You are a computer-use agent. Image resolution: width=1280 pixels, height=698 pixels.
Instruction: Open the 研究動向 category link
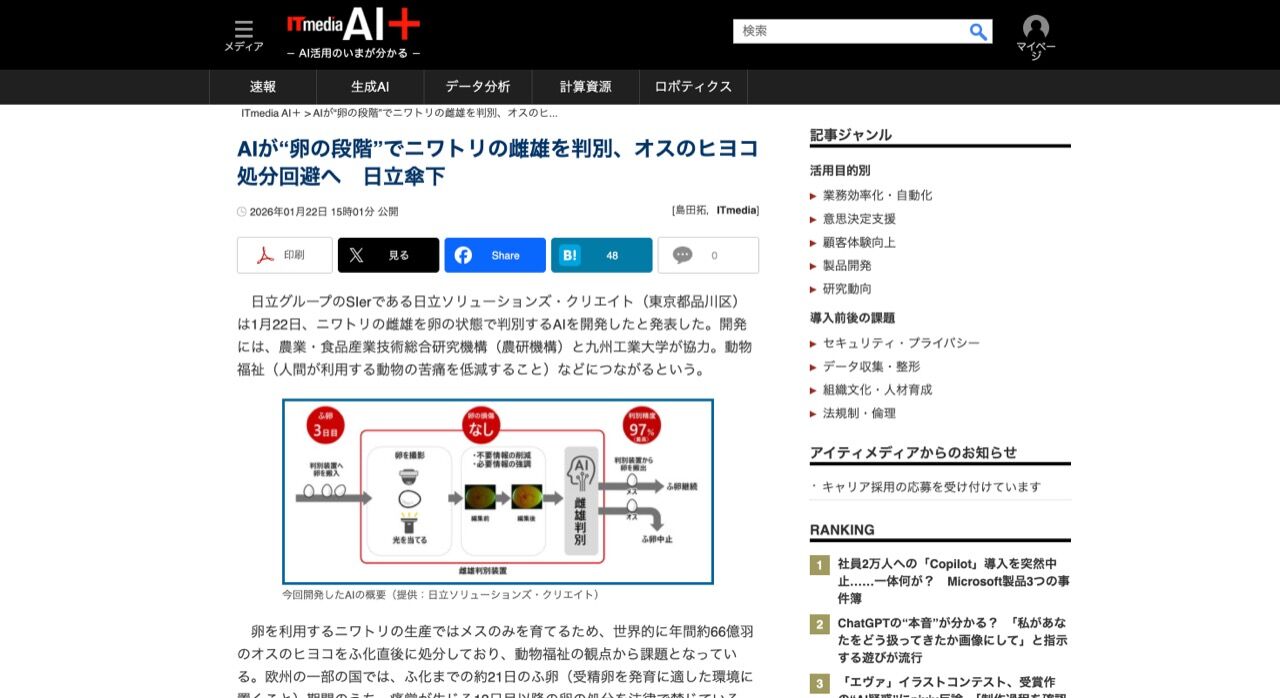[x=847, y=289]
